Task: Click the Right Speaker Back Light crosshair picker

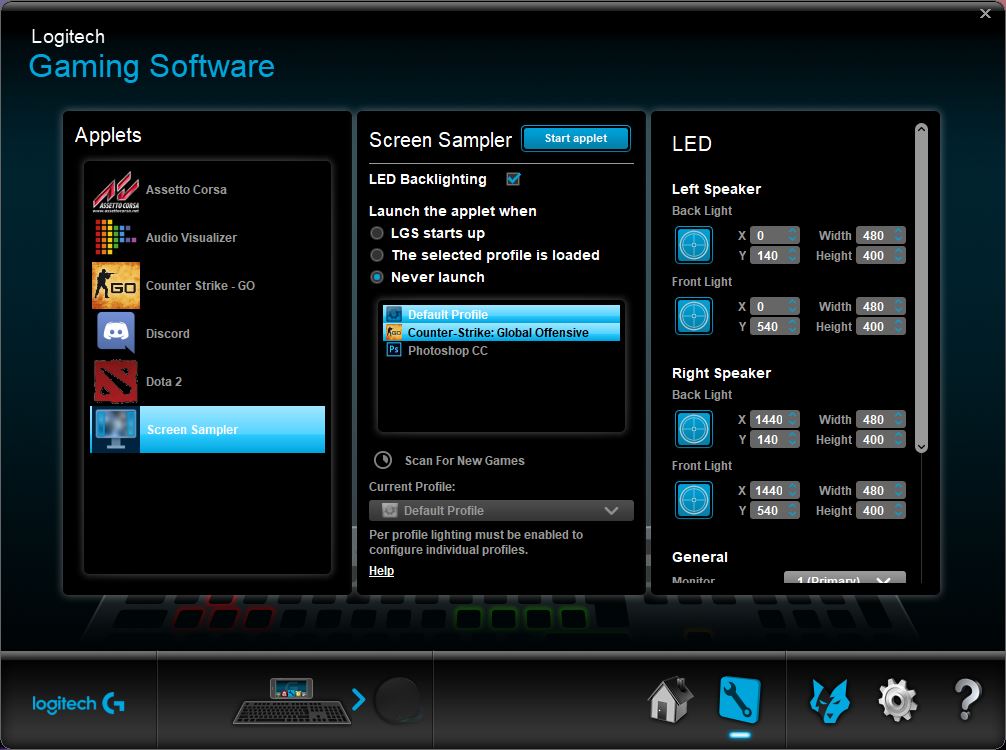Action: [694, 429]
